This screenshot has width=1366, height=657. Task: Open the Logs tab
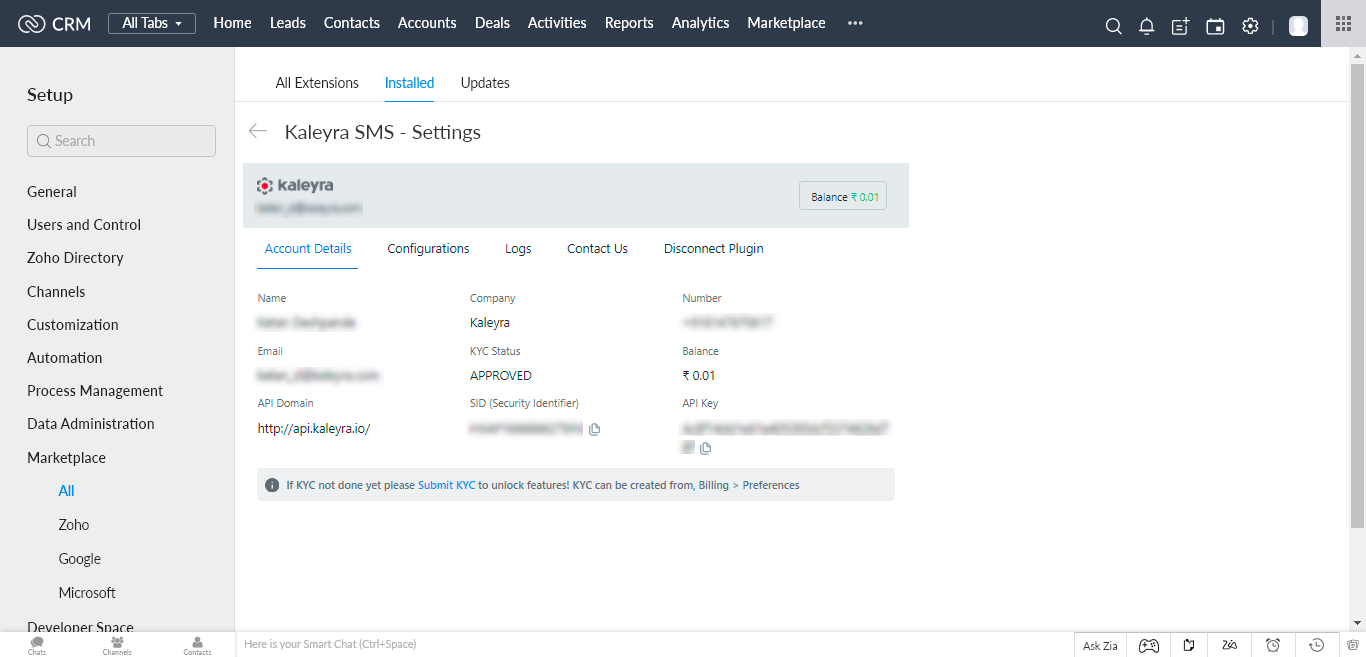pos(518,249)
